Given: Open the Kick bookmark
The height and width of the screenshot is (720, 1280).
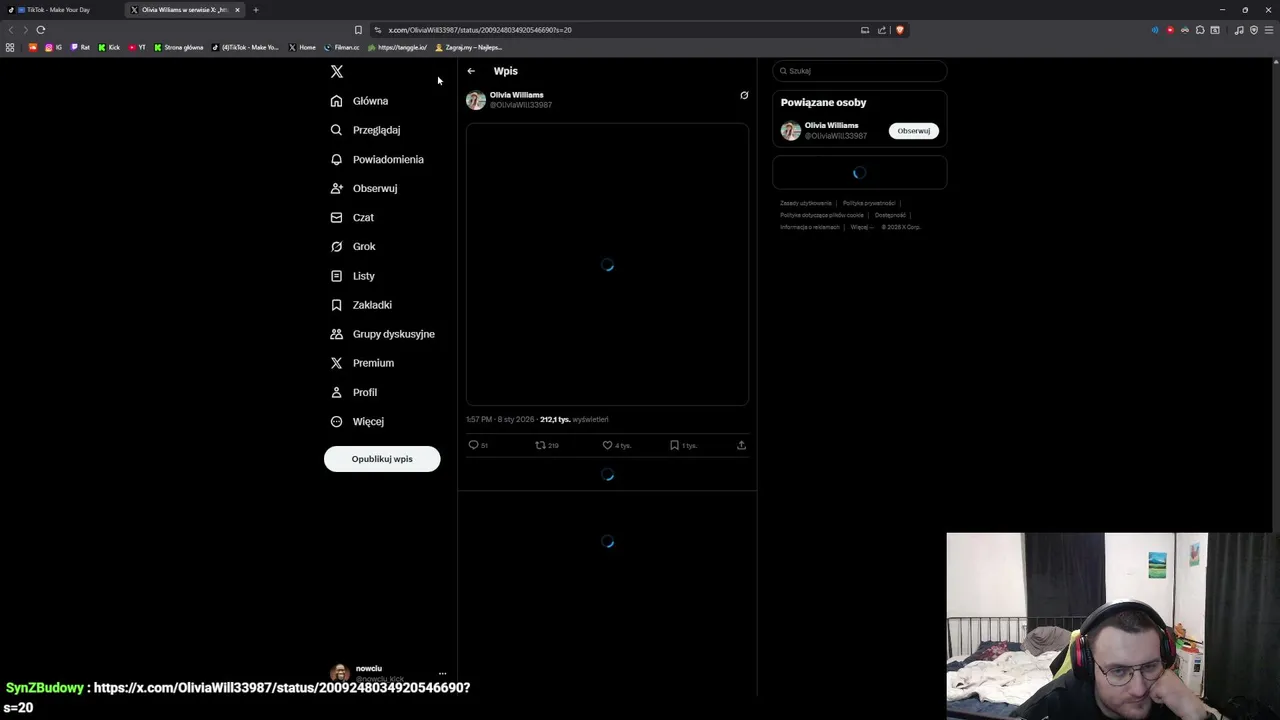Looking at the screenshot, I should click(x=109, y=47).
